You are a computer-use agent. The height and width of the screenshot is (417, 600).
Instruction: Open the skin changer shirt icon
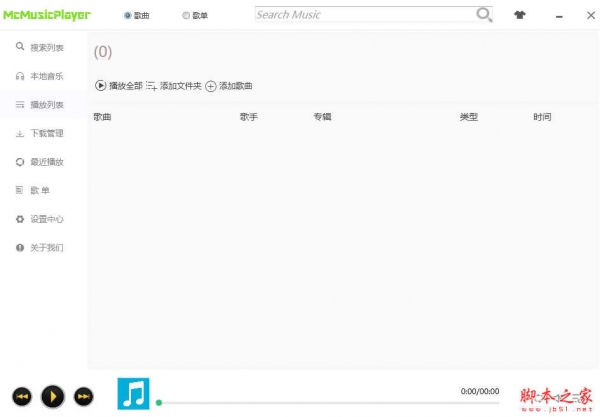point(519,15)
